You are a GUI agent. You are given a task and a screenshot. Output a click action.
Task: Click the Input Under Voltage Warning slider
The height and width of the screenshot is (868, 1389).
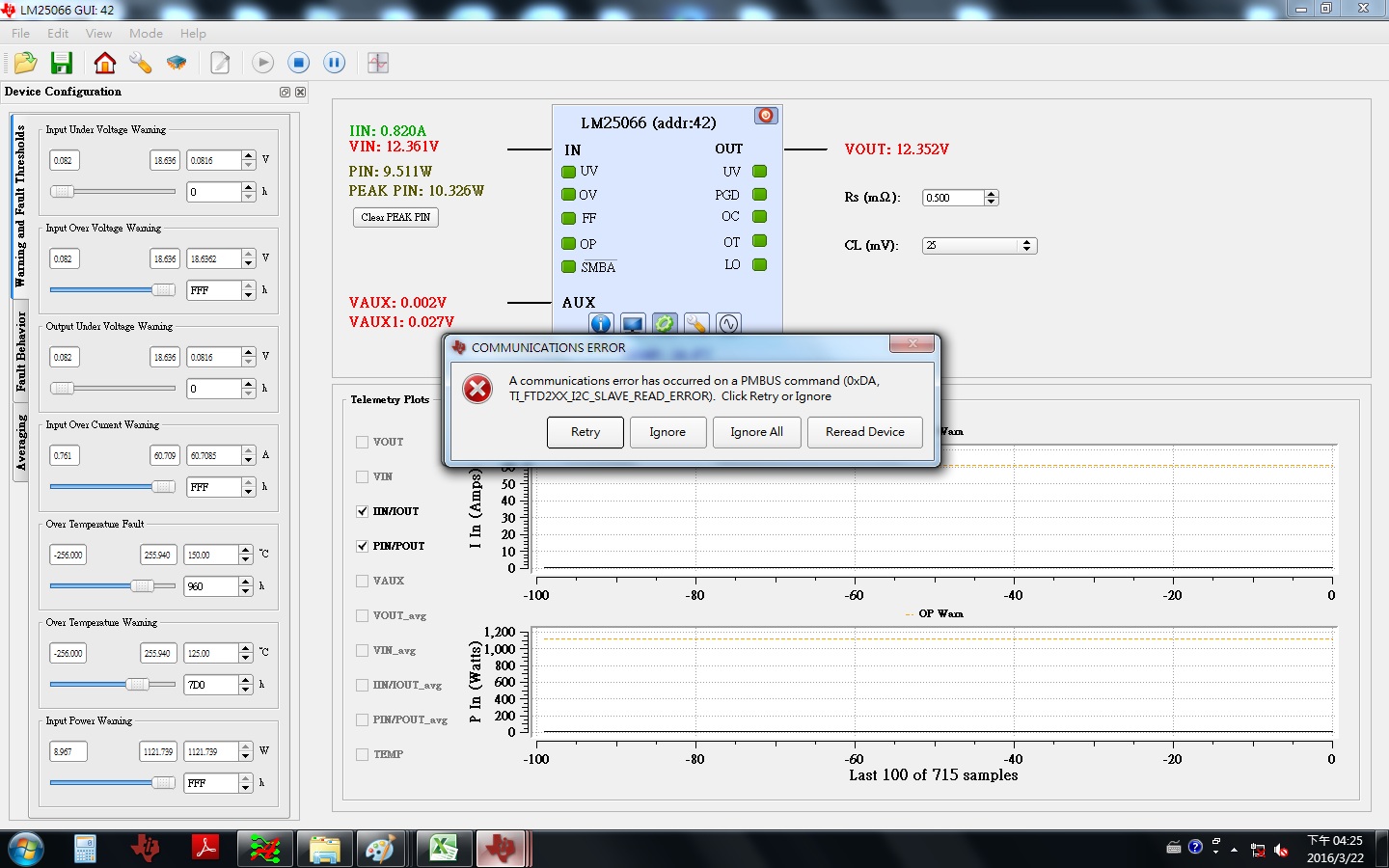tap(113, 192)
